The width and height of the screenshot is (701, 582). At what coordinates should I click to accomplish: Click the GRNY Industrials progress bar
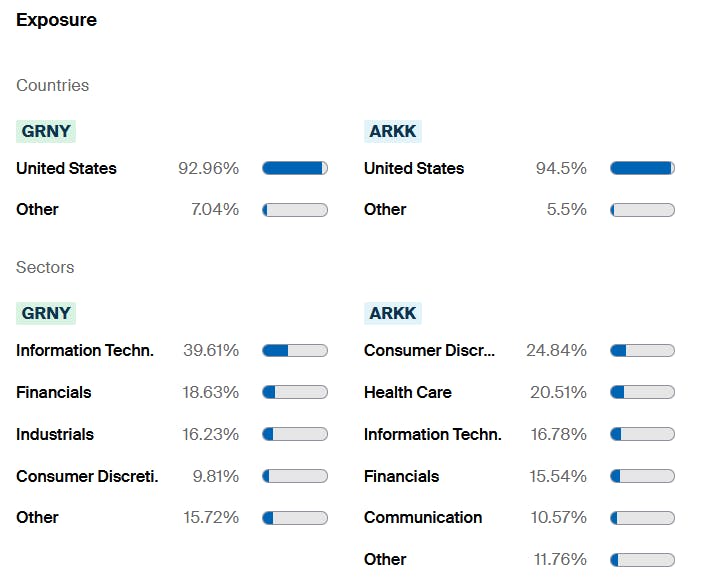[295, 434]
